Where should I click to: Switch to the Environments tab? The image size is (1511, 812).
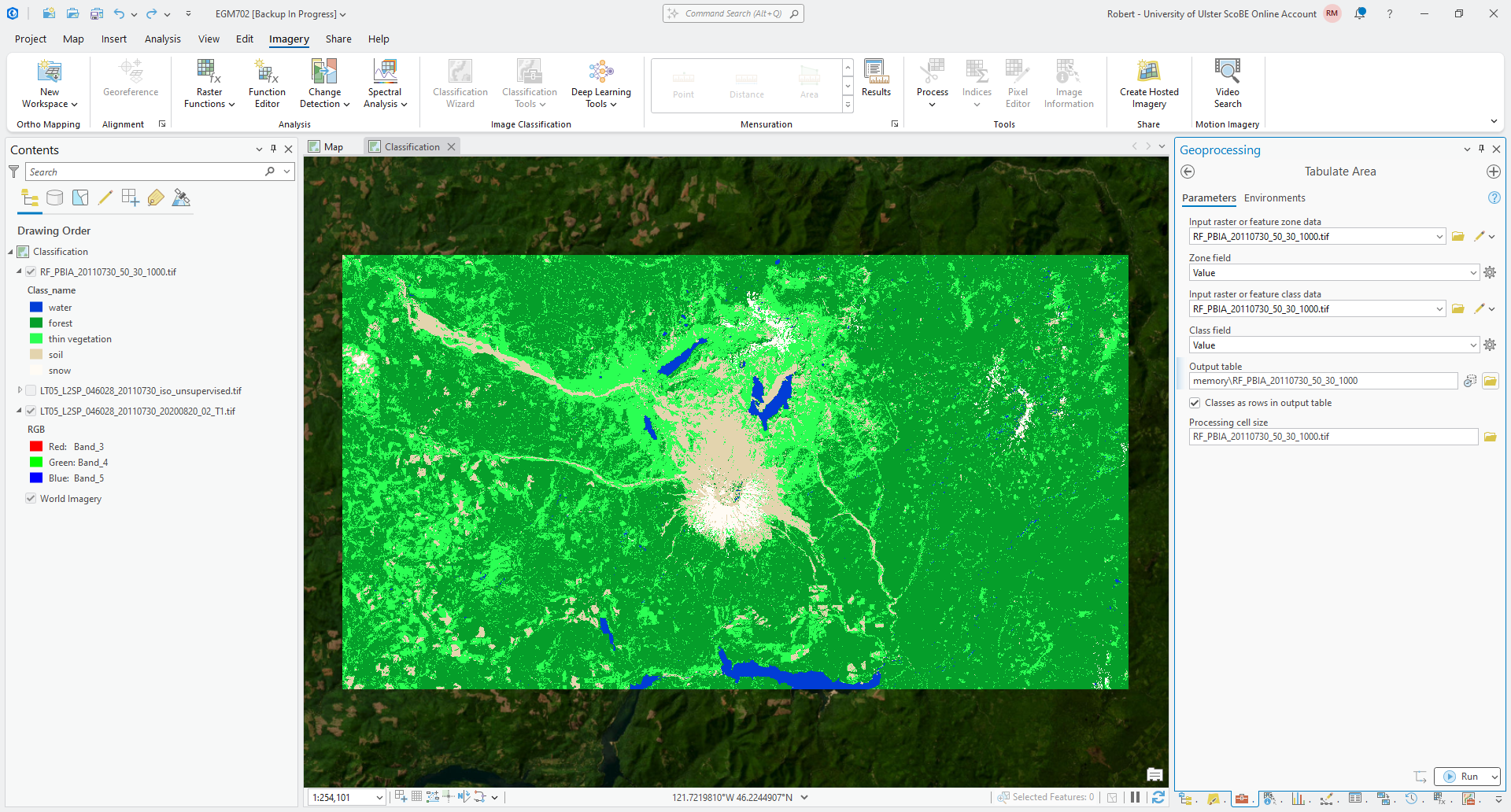pyautogui.click(x=1274, y=198)
